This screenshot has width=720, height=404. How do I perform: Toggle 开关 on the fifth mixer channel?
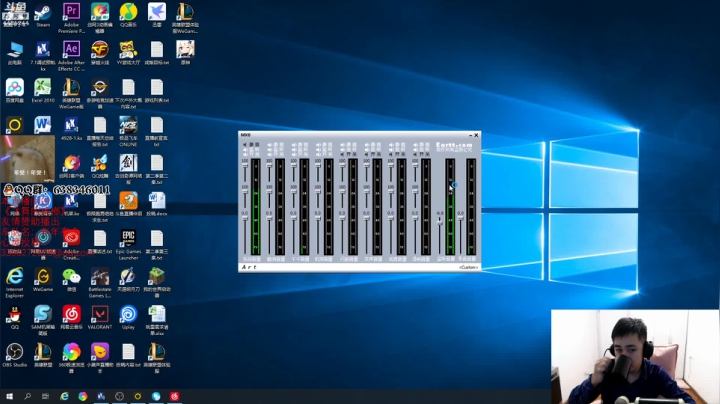click(348, 155)
